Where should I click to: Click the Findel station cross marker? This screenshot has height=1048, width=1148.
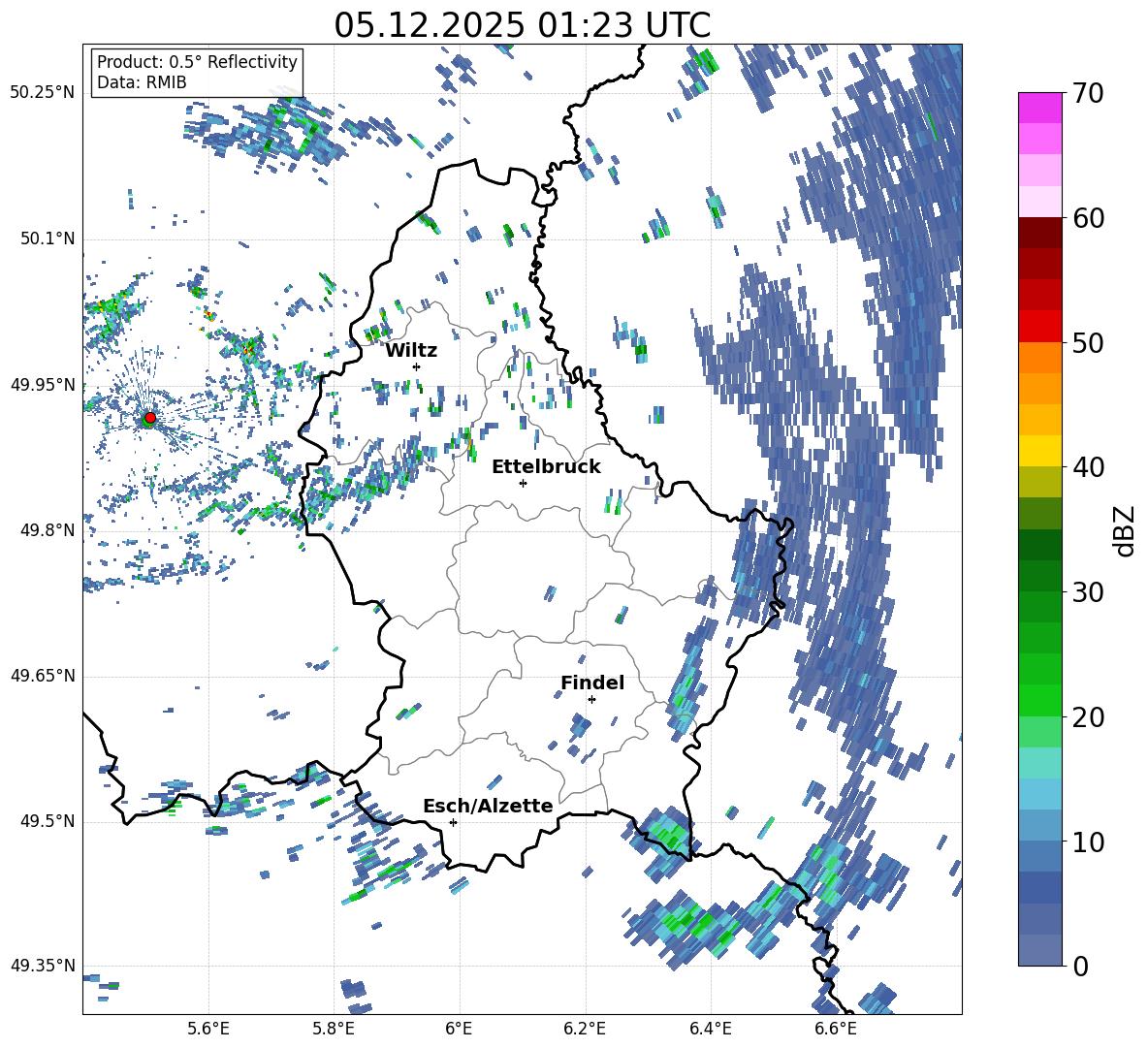tap(591, 700)
